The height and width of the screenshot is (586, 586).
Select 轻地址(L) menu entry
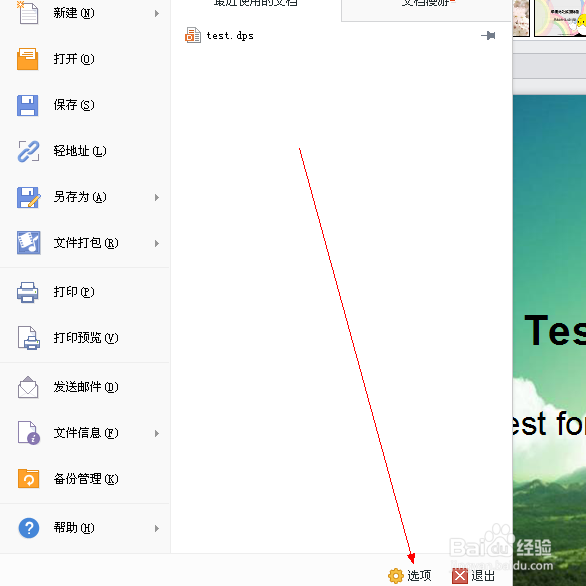[x=85, y=151]
